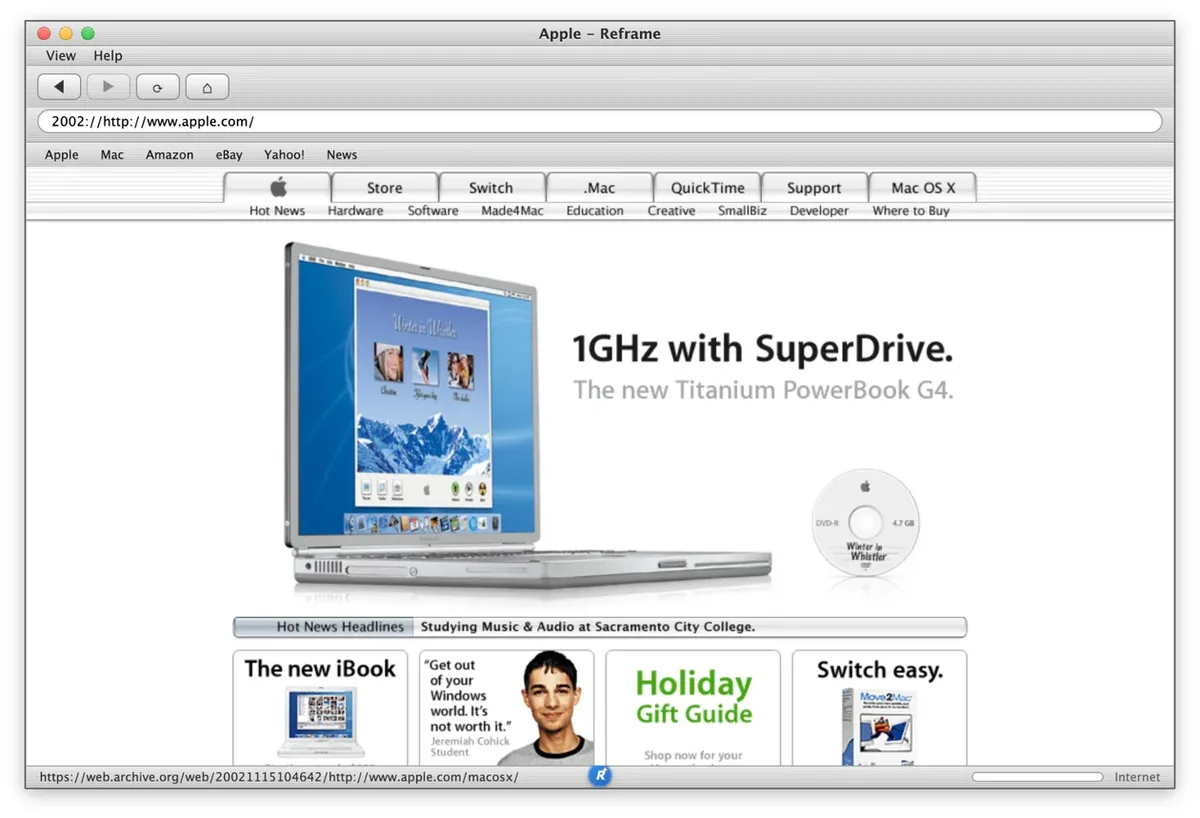Click the DVD-R disc image
This screenshot has width=1200, height=818.
click(x=865, y=522)
